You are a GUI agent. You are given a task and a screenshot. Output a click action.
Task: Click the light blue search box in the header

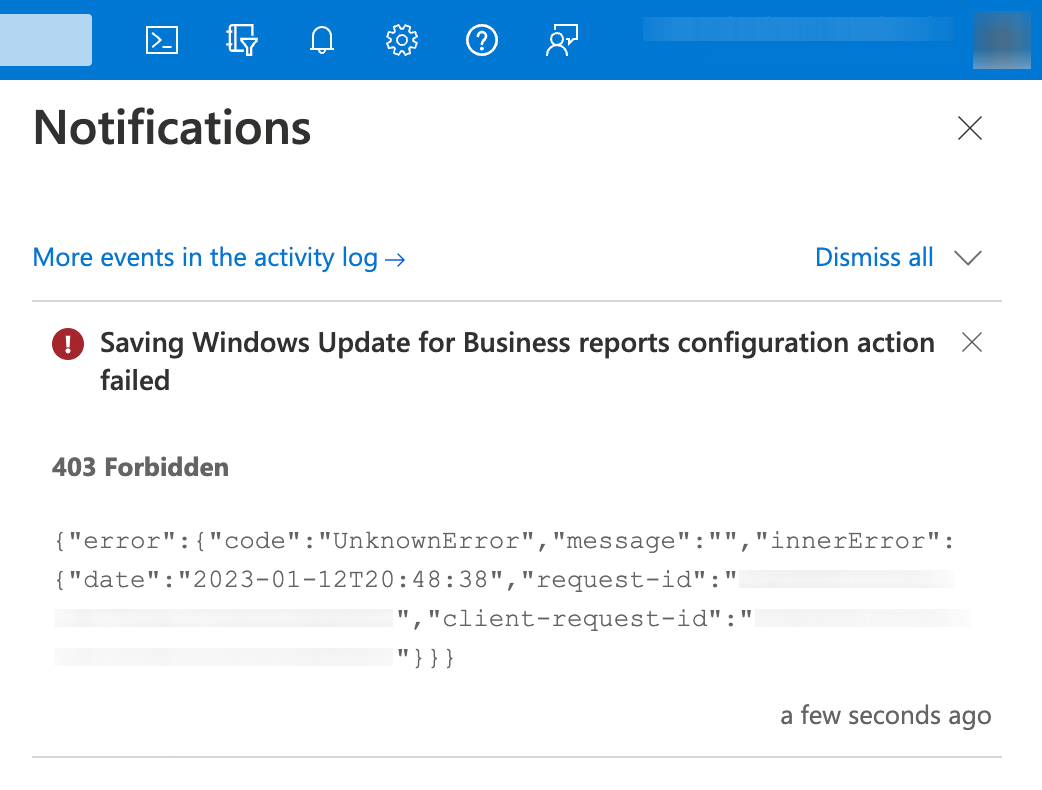click(46, 40)
